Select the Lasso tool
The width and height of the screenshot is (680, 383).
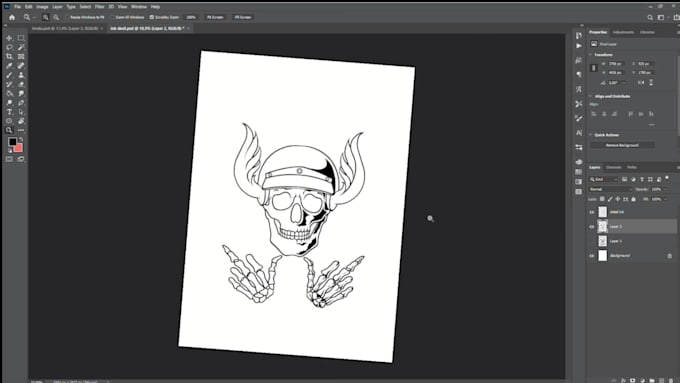(x=9, y=47)
